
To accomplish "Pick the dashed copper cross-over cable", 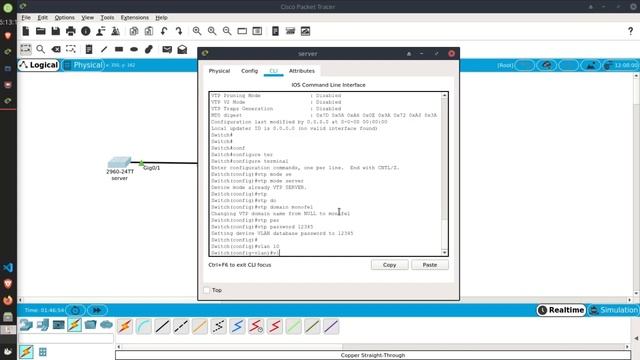I will [x=181, y=327].
